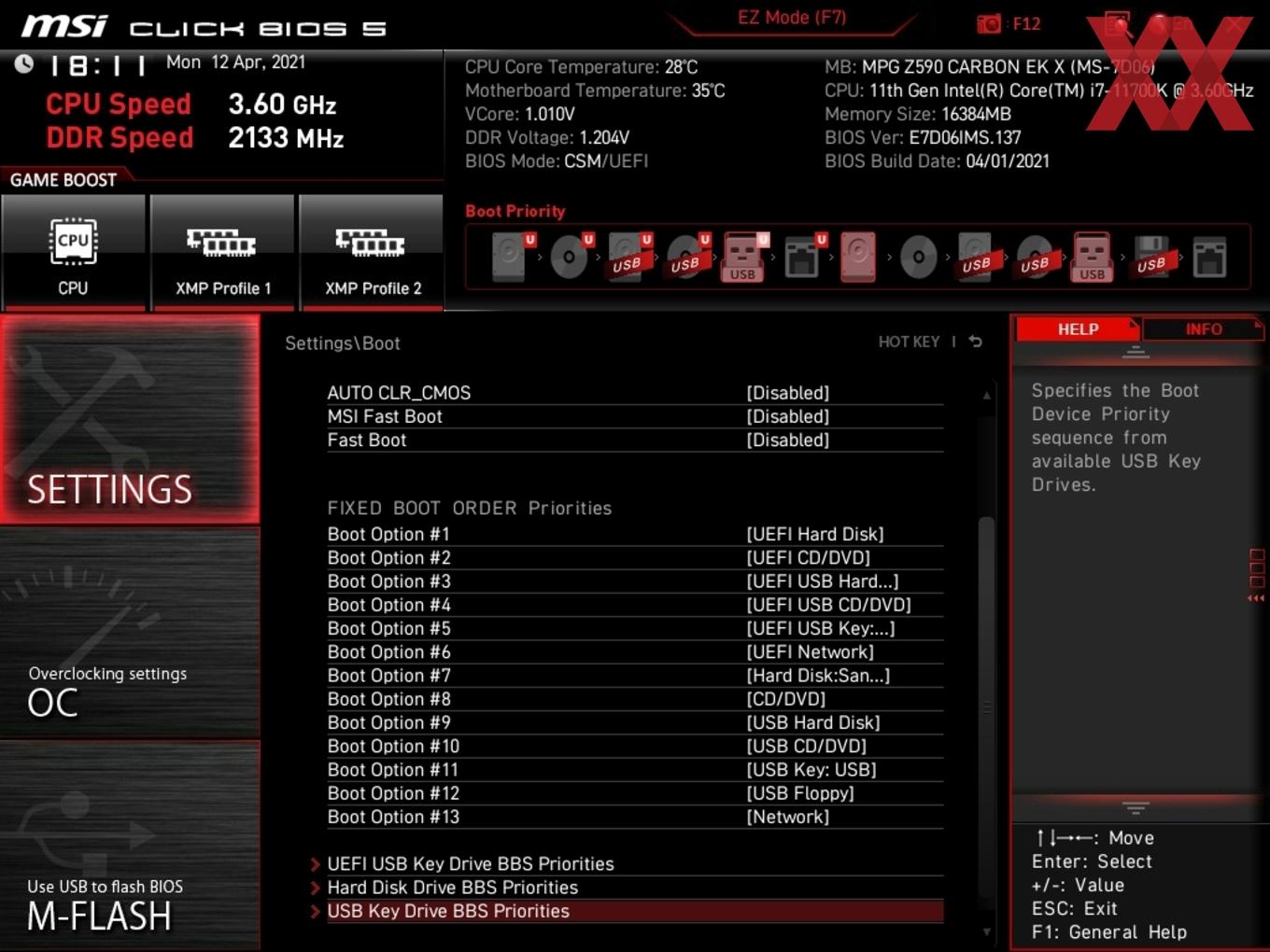Open Boot Option #10 USB CD/DVD value

click(806, 746)
